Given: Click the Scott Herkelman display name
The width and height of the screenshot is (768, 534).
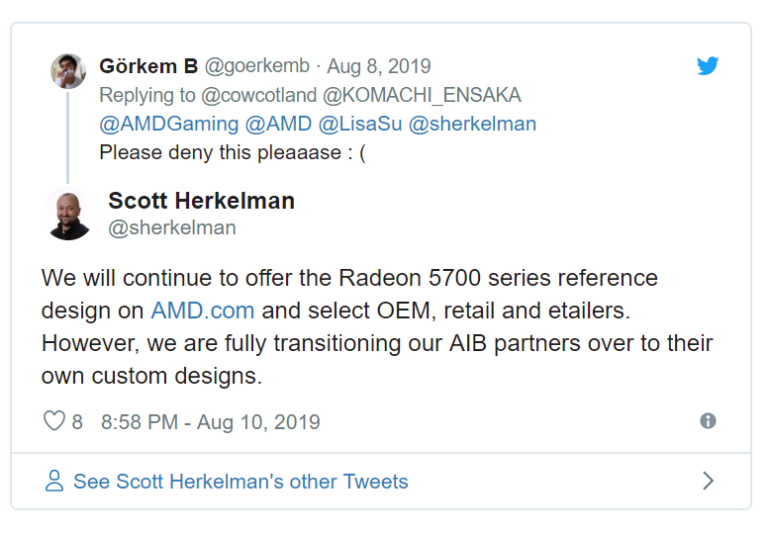Looking at the screenshot, I should [201, 200].
